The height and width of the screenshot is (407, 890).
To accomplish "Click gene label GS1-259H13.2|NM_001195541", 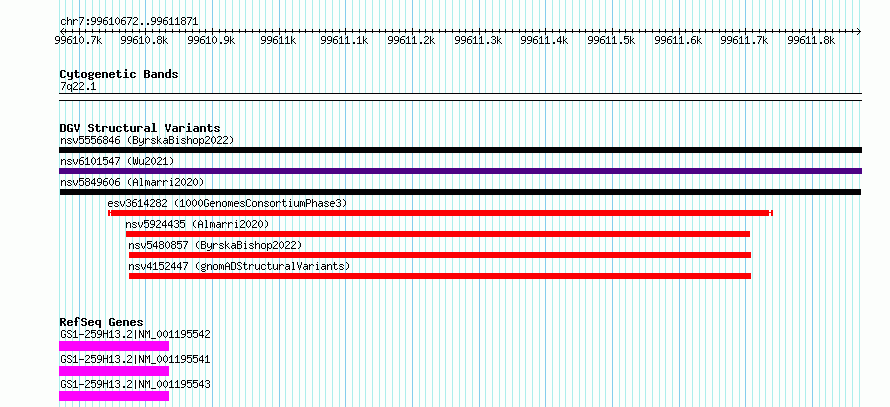I will pyautogui.click(x=135, y=359).
